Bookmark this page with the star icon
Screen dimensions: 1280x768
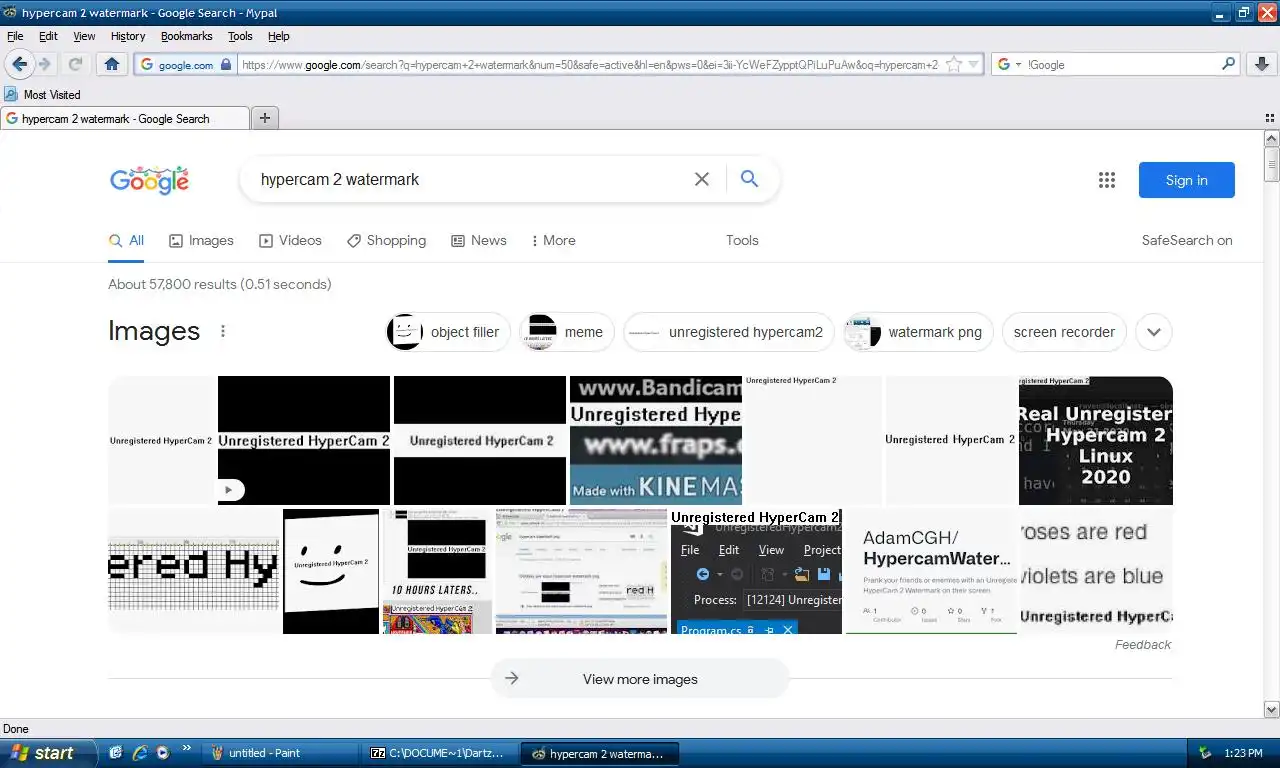(x=953, y=64)
